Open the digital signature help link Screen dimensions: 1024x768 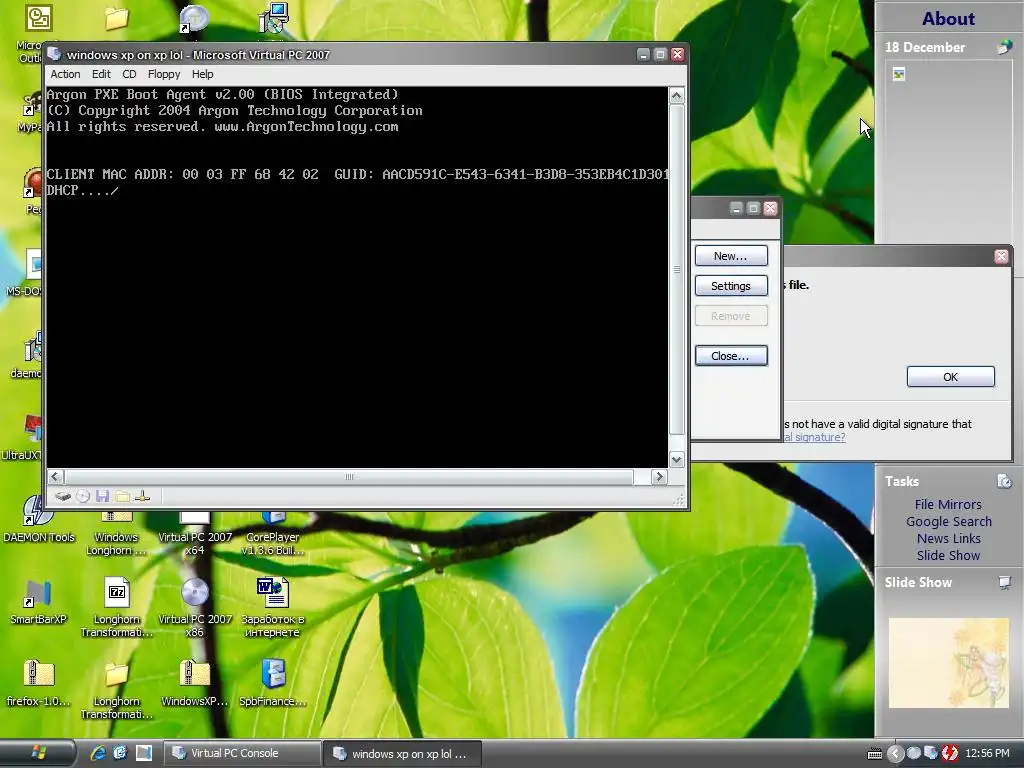(x=814, y=438)
